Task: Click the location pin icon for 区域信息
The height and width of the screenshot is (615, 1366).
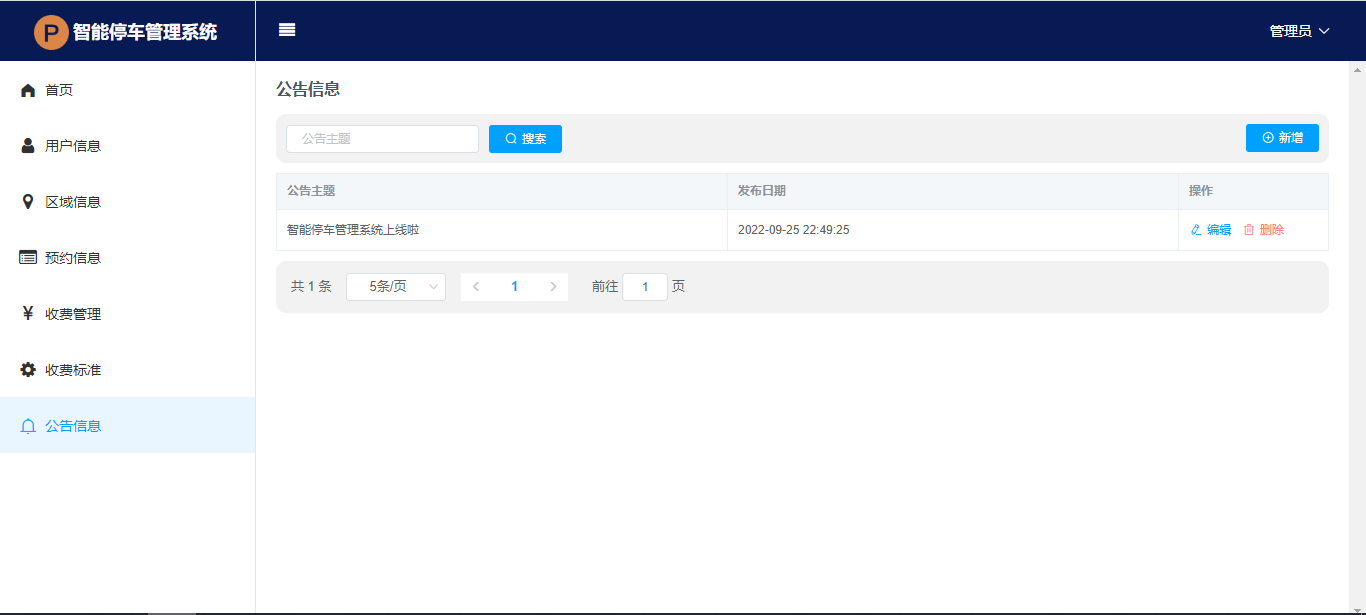Action: (28, 202)
